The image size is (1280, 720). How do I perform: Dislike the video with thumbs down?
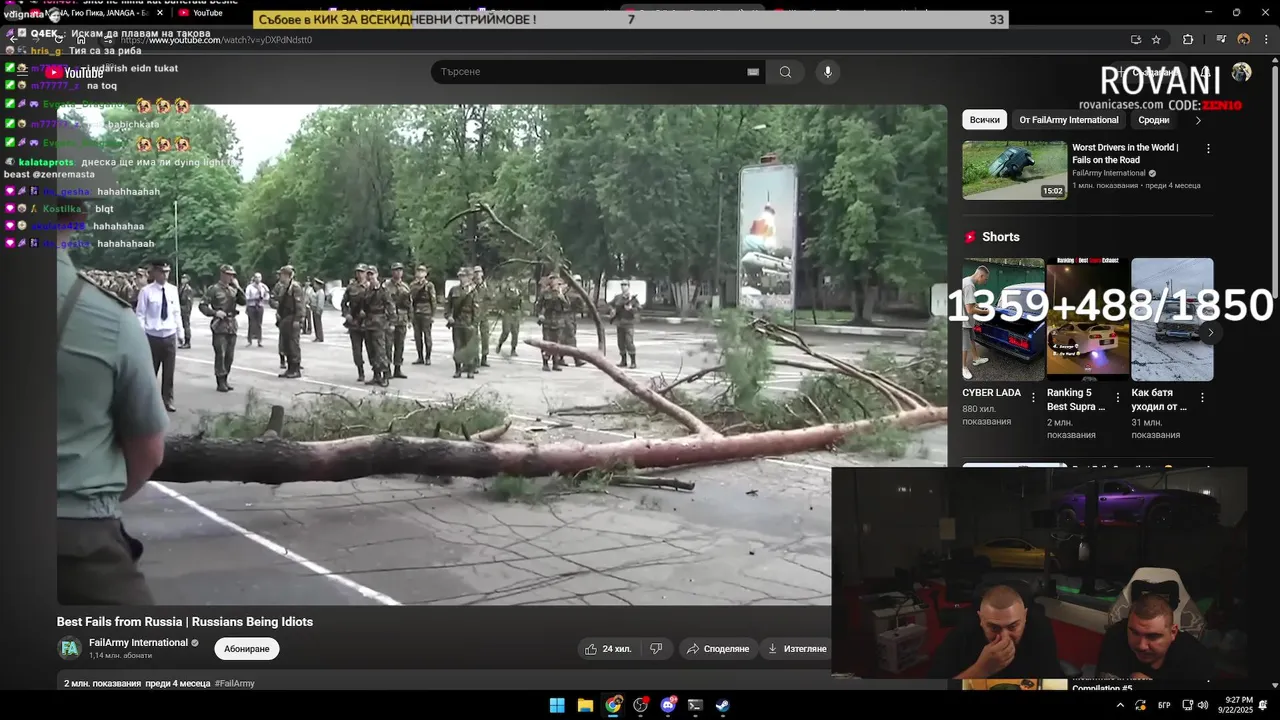click(656, 649)
